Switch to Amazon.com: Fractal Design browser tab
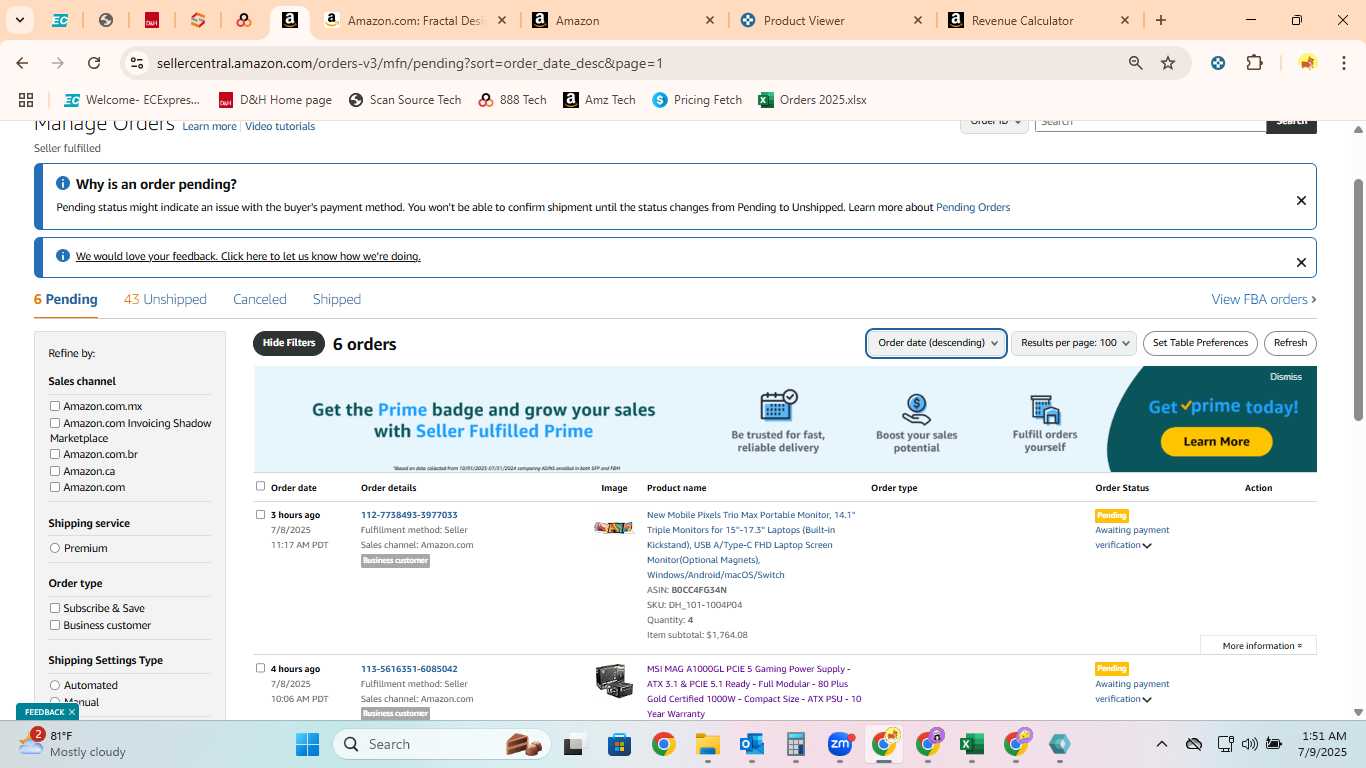Viewport: 1366px width, 768px height. click(416, 20)
